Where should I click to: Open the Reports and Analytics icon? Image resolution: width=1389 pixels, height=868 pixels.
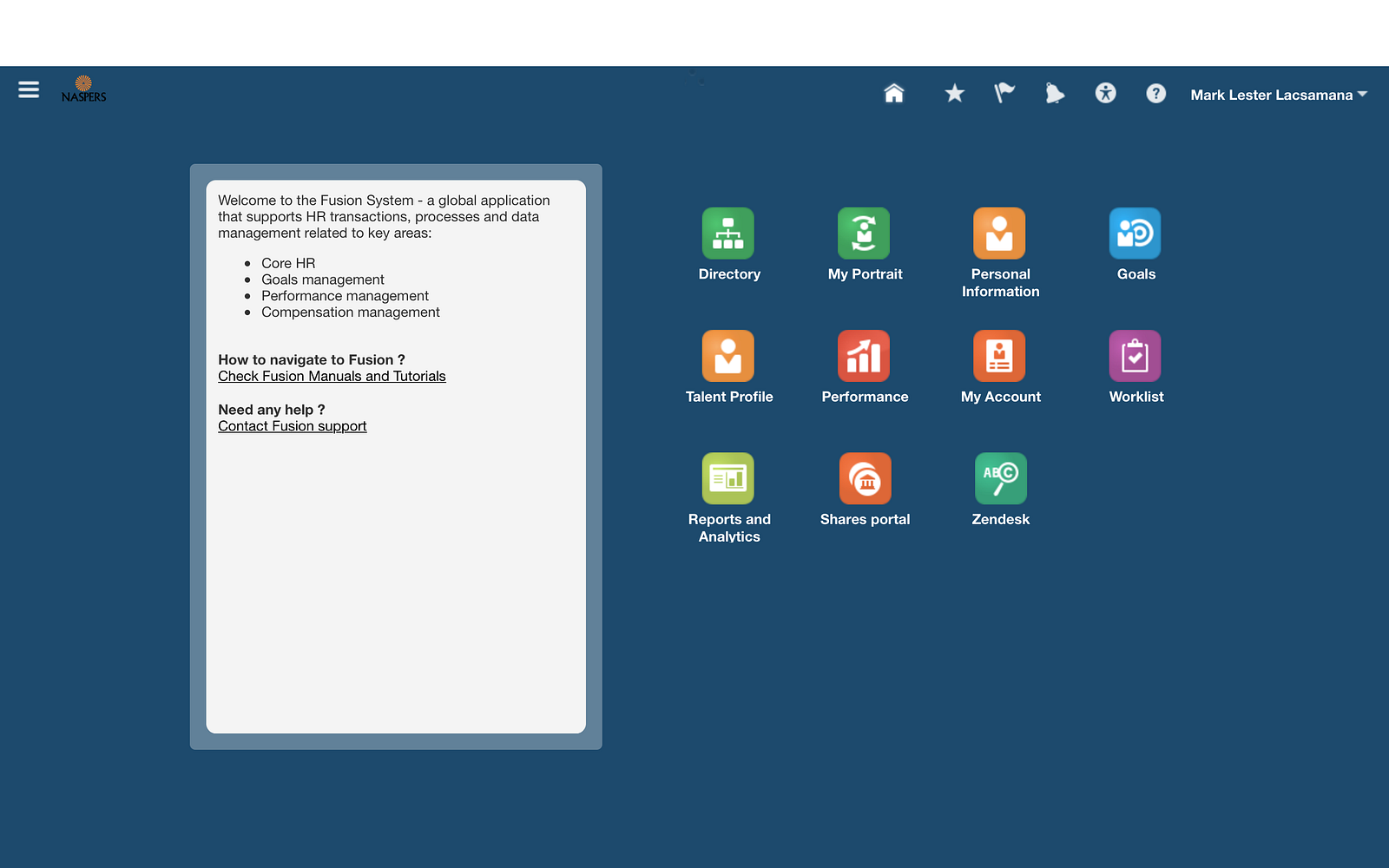728,478
